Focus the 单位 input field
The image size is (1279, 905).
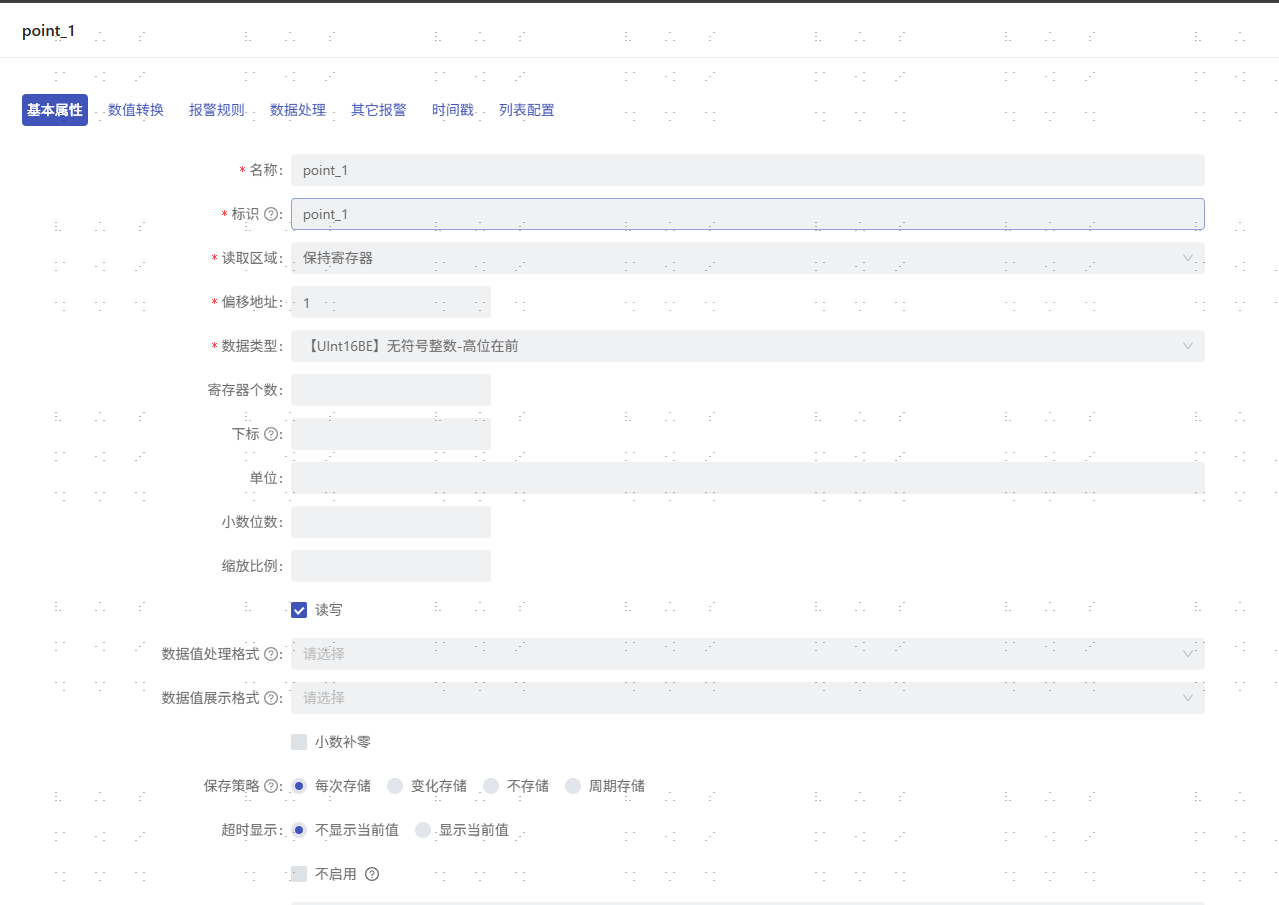coord(748,478)
